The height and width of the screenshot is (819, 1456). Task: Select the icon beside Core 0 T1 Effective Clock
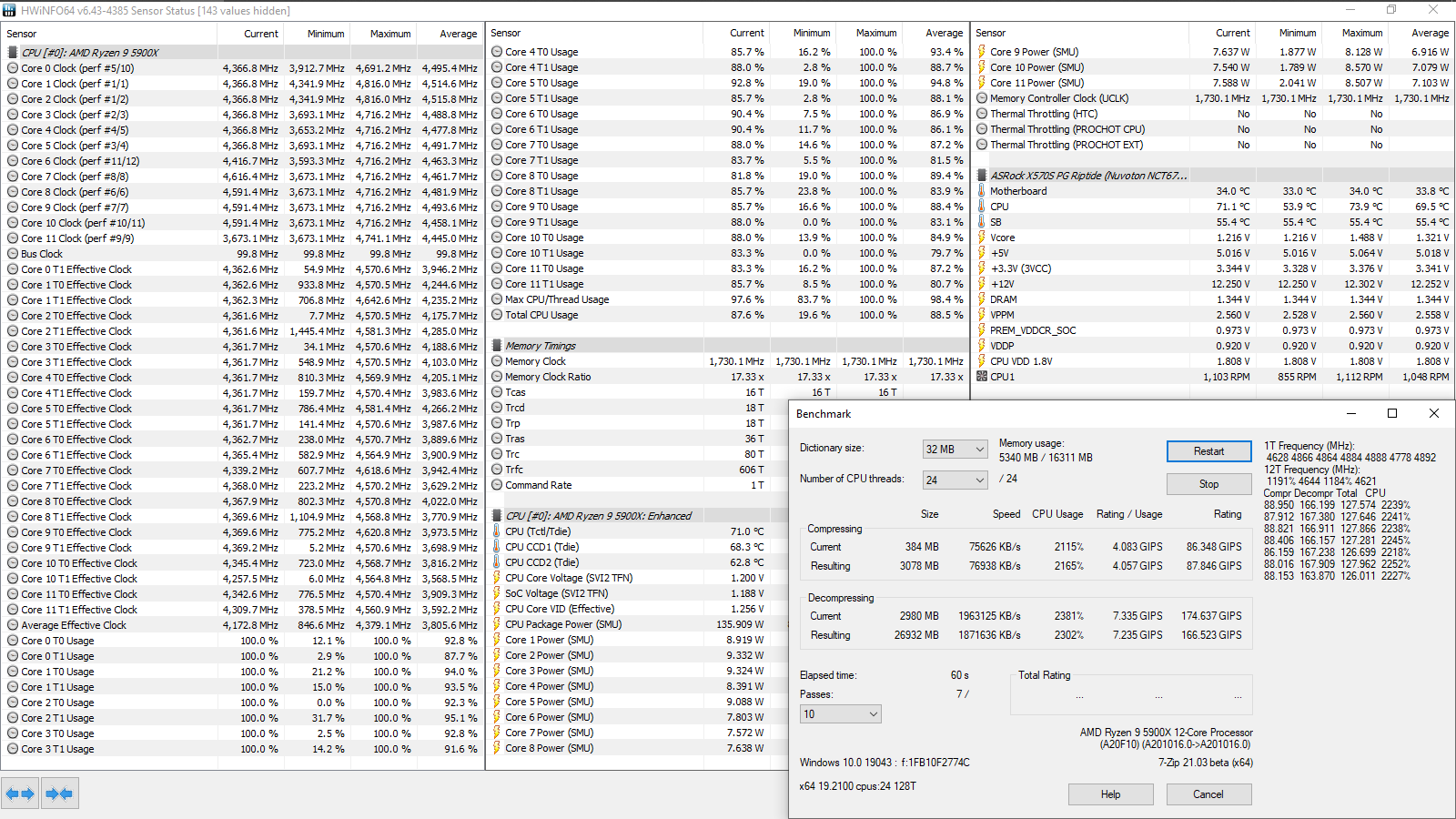point(13,269)
